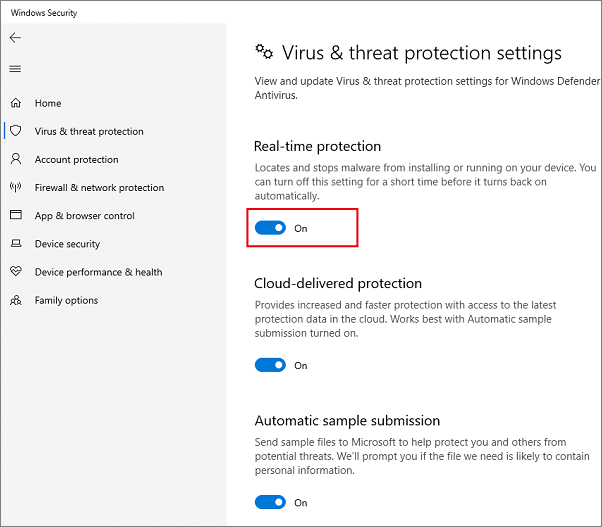This screenshot has height=527, width=602.
Task: Click the Device security laptop icon
Action: 16,243
